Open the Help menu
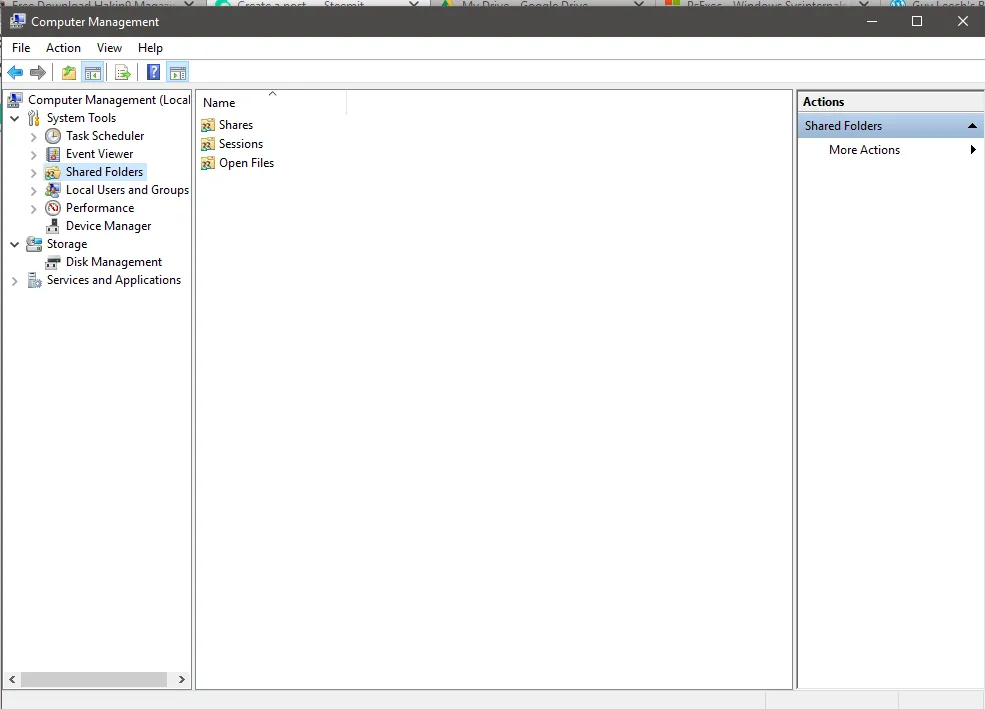The height and width of the screenshot is (709, 985). click(150, 48)
